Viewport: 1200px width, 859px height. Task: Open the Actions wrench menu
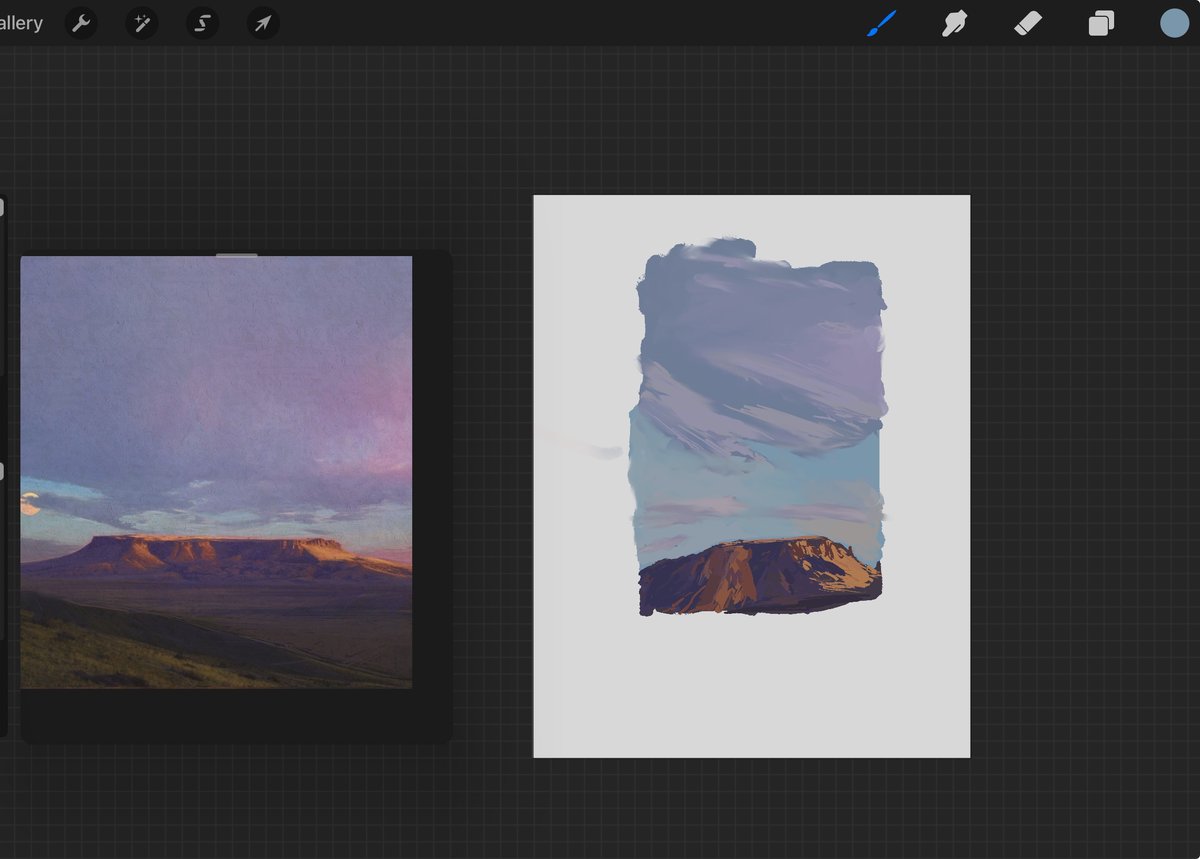tap(81, 23)
